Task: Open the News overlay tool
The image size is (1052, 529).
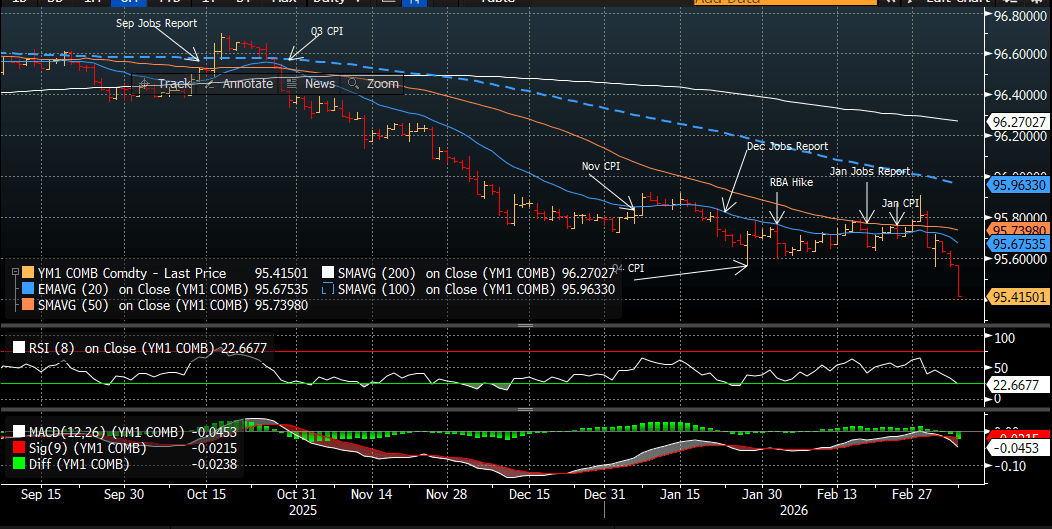Action: 311,84
